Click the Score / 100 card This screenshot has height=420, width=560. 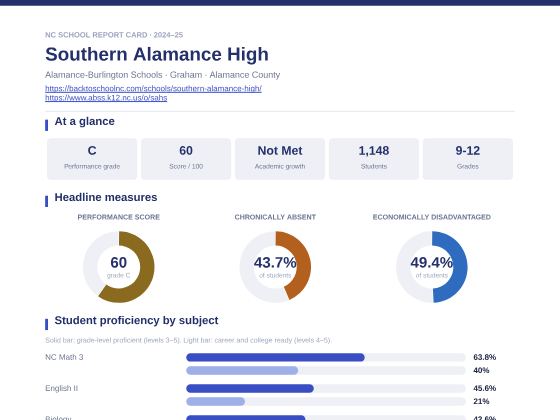[186, 159]
